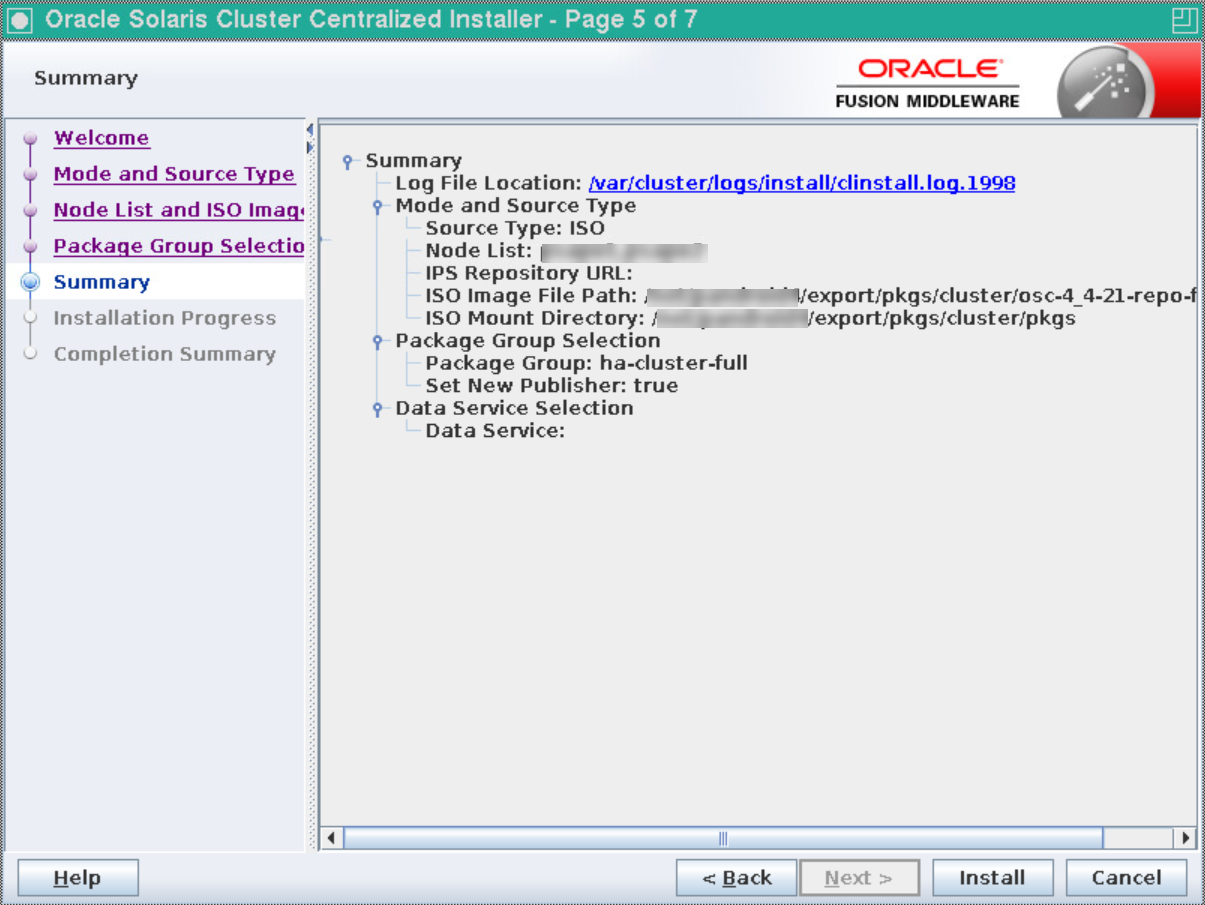The height and width of the screenshot is (905, 1205).
Task: Collapse the Summary tree root node
Action: point(349,161)
